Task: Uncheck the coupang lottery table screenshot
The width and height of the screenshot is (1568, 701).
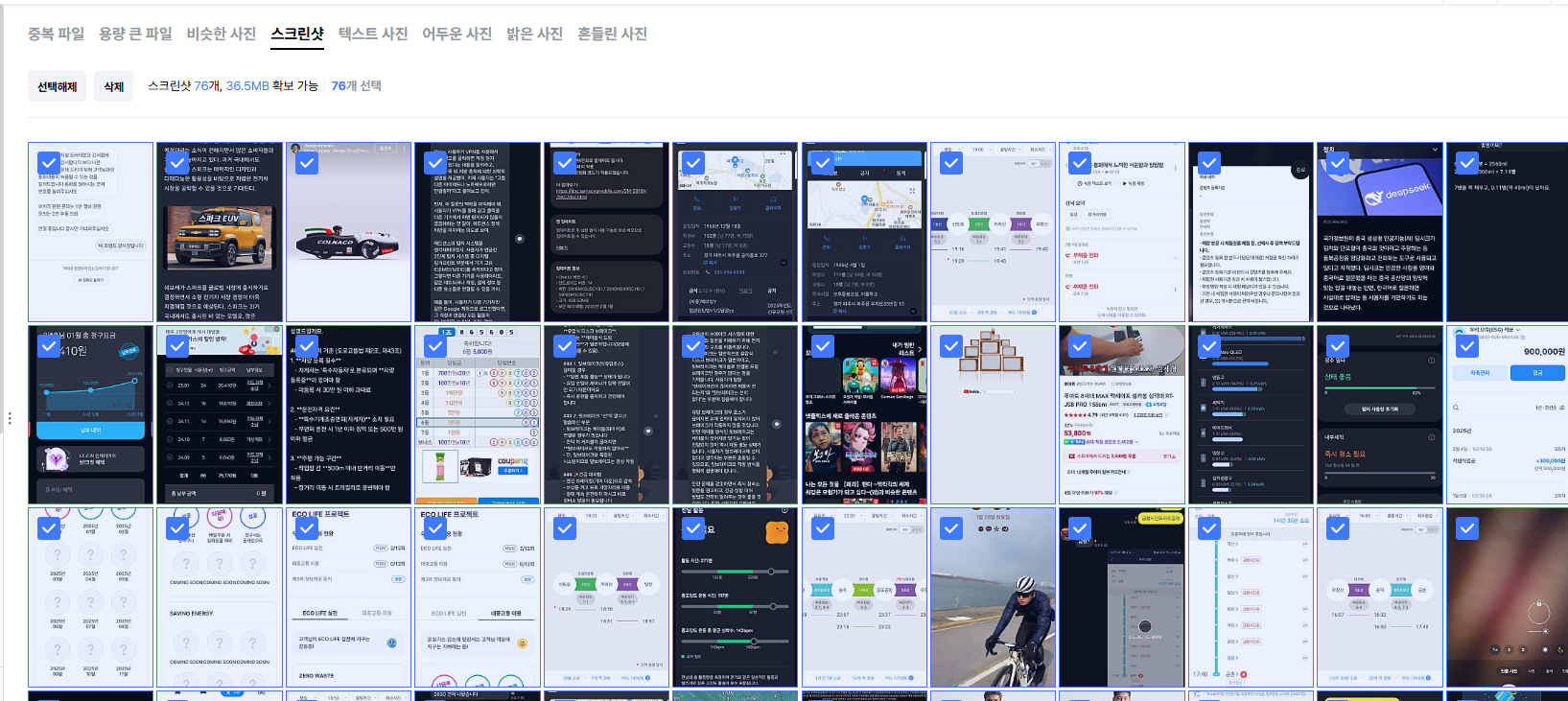Action: tap(435, 345)
